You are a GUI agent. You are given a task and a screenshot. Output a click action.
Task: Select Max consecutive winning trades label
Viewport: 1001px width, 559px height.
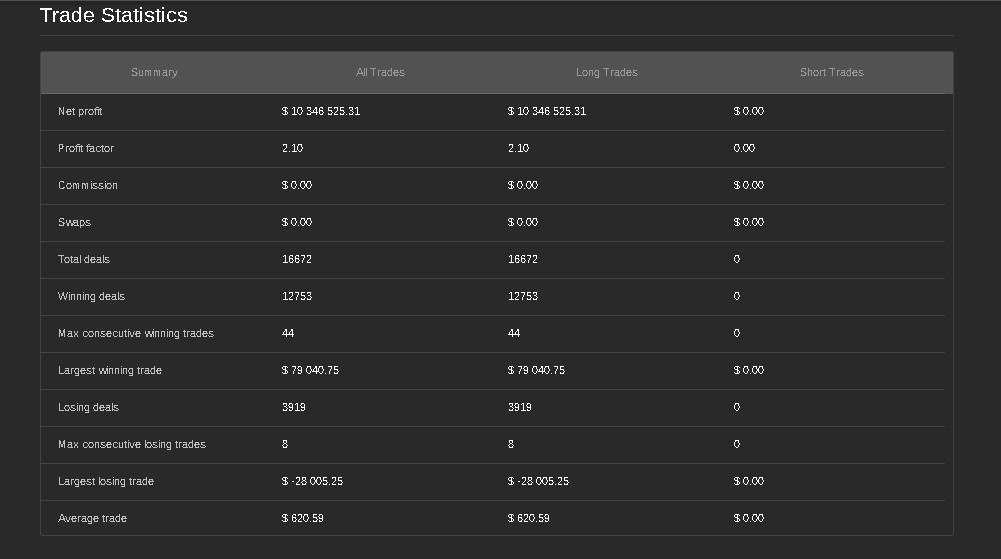(136, 333)
